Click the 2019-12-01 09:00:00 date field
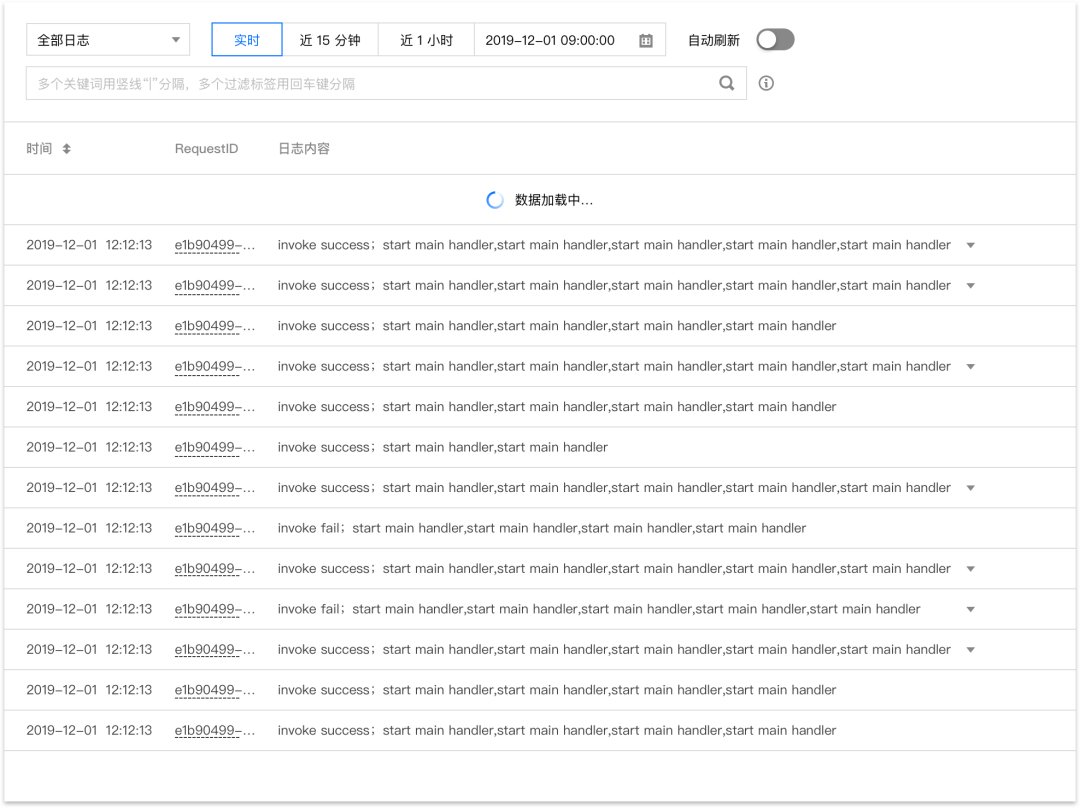Viewport: 1080px width, 808px height. click(570, 40)
